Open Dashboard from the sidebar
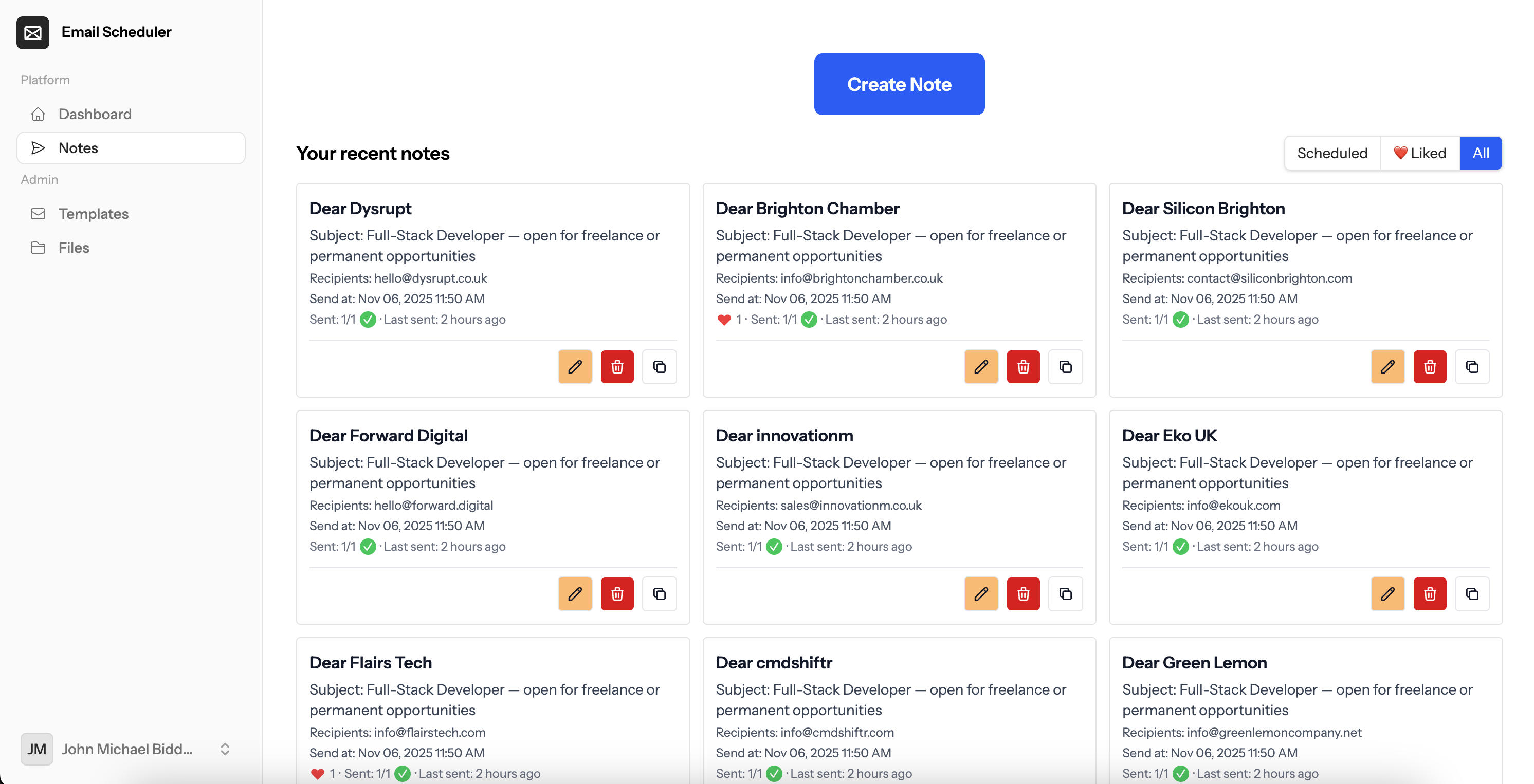This screenshot has width=1534, height=784. [x=95, y=114]
